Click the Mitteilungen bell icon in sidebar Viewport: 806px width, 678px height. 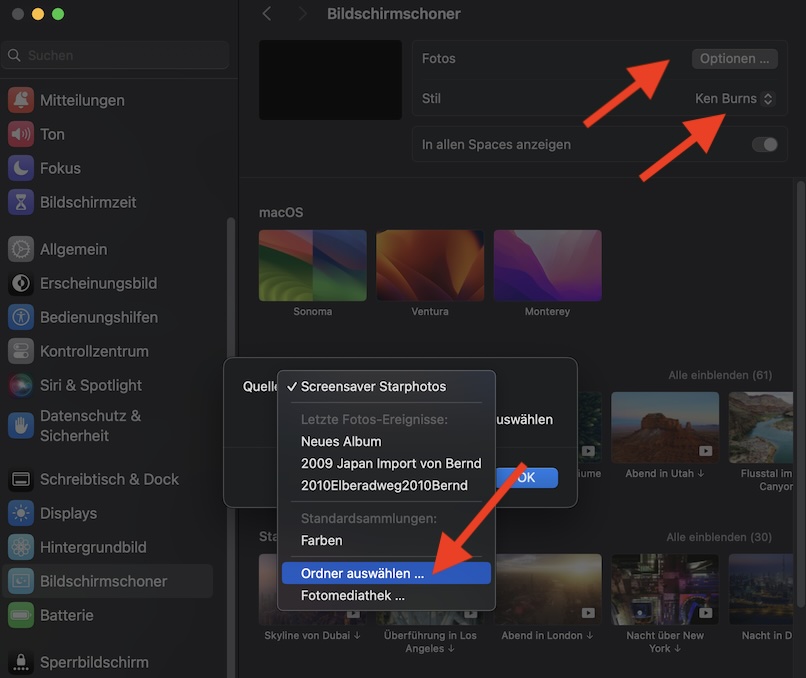tap(21, 100)
